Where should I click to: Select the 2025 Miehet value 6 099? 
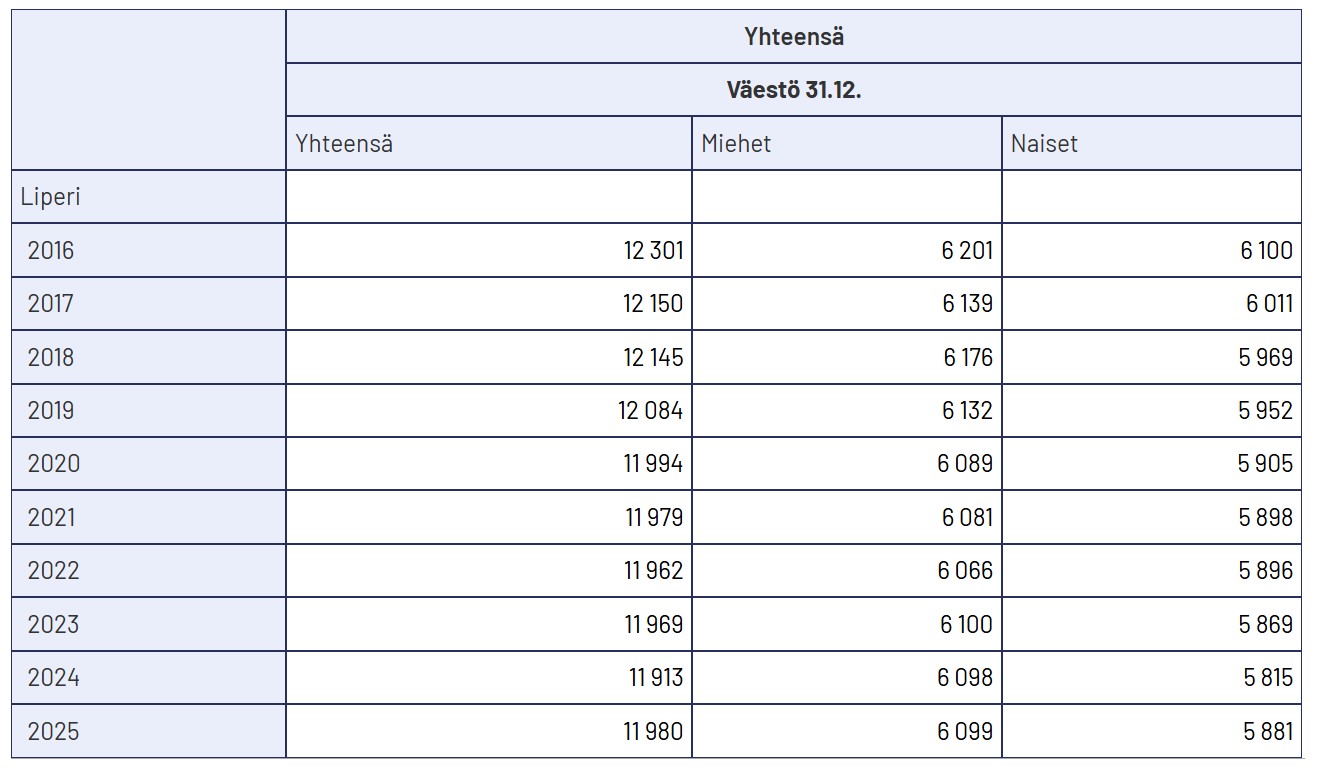pyautogui.click(x=965, y=731)
